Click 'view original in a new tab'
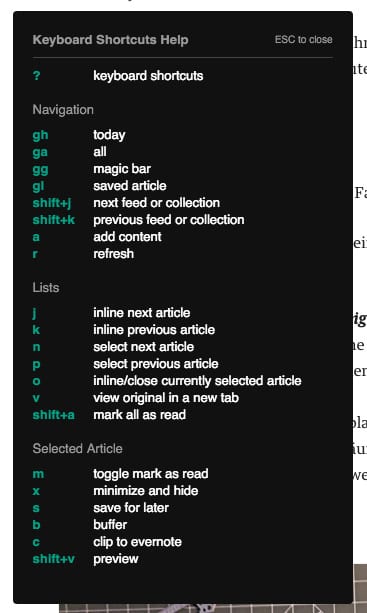Image resolution: width=367 pixels, height=613 pixels. (x=166, y=398)
